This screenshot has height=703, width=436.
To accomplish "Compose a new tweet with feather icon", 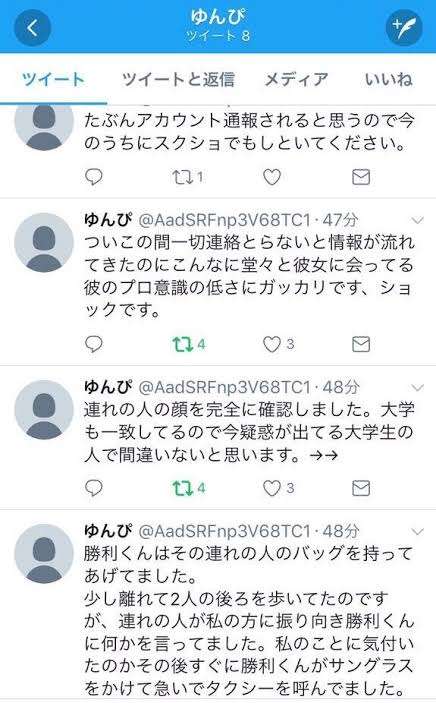I will coord(404,27).
